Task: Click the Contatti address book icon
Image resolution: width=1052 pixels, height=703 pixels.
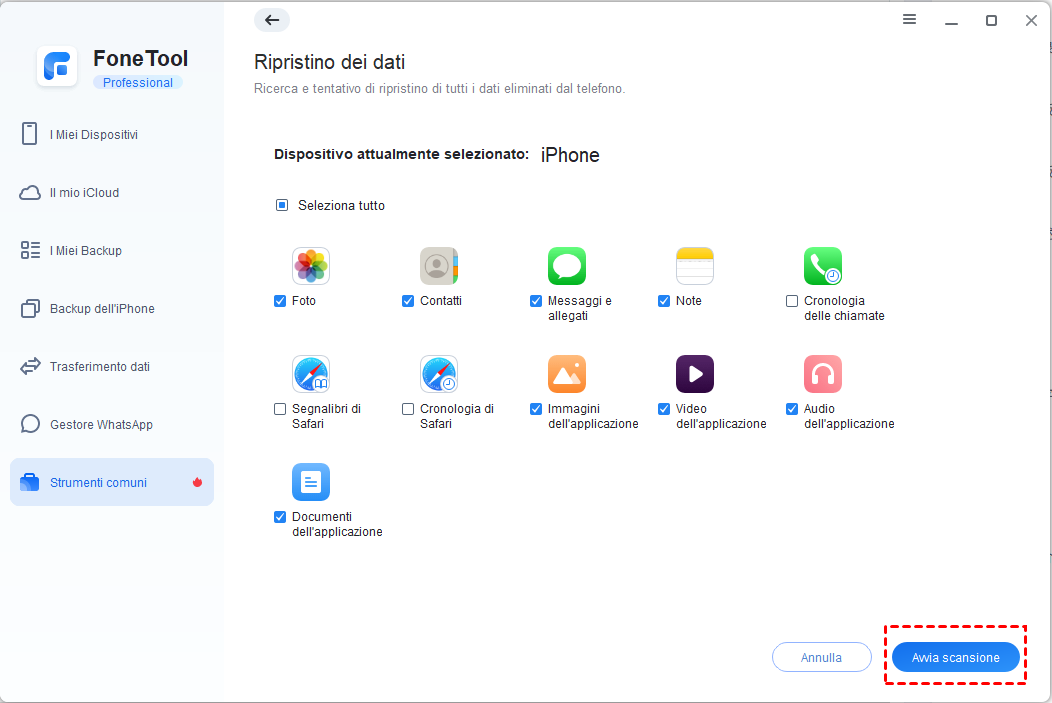Action: pyautogui.click(x=439, y=266)
